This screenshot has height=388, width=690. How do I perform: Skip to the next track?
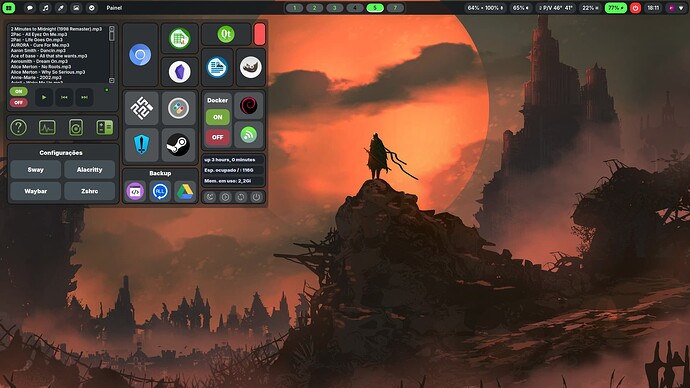coord(84,97)
